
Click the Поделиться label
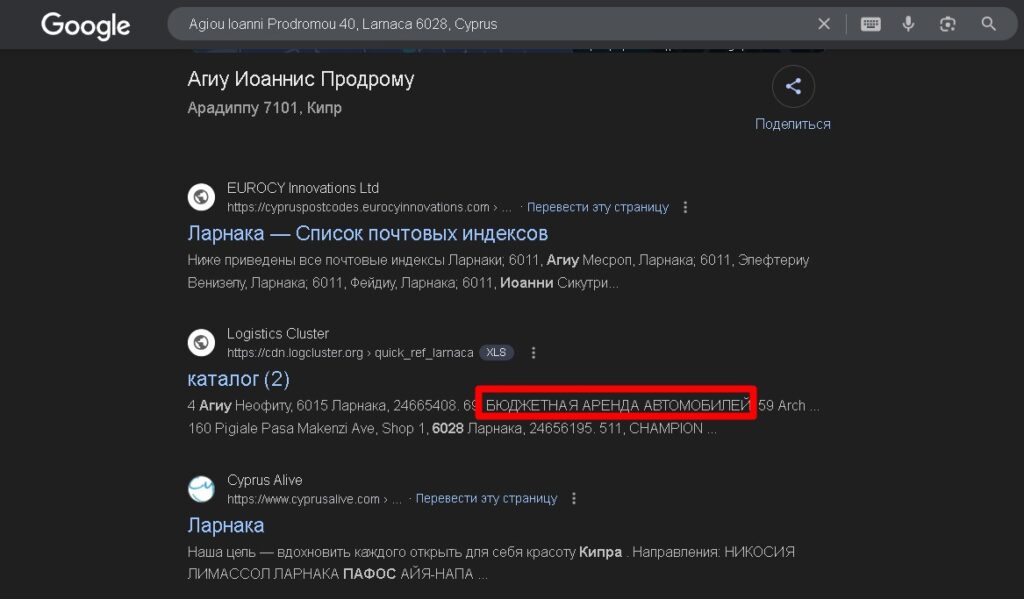793,124
